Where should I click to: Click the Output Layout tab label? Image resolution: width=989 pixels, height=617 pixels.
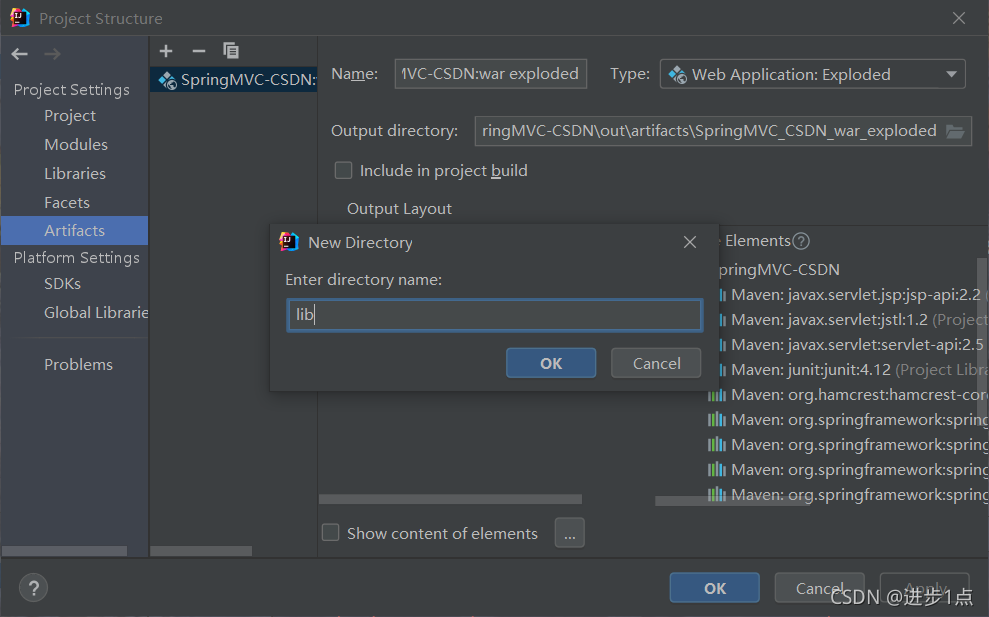coord(399,209)
